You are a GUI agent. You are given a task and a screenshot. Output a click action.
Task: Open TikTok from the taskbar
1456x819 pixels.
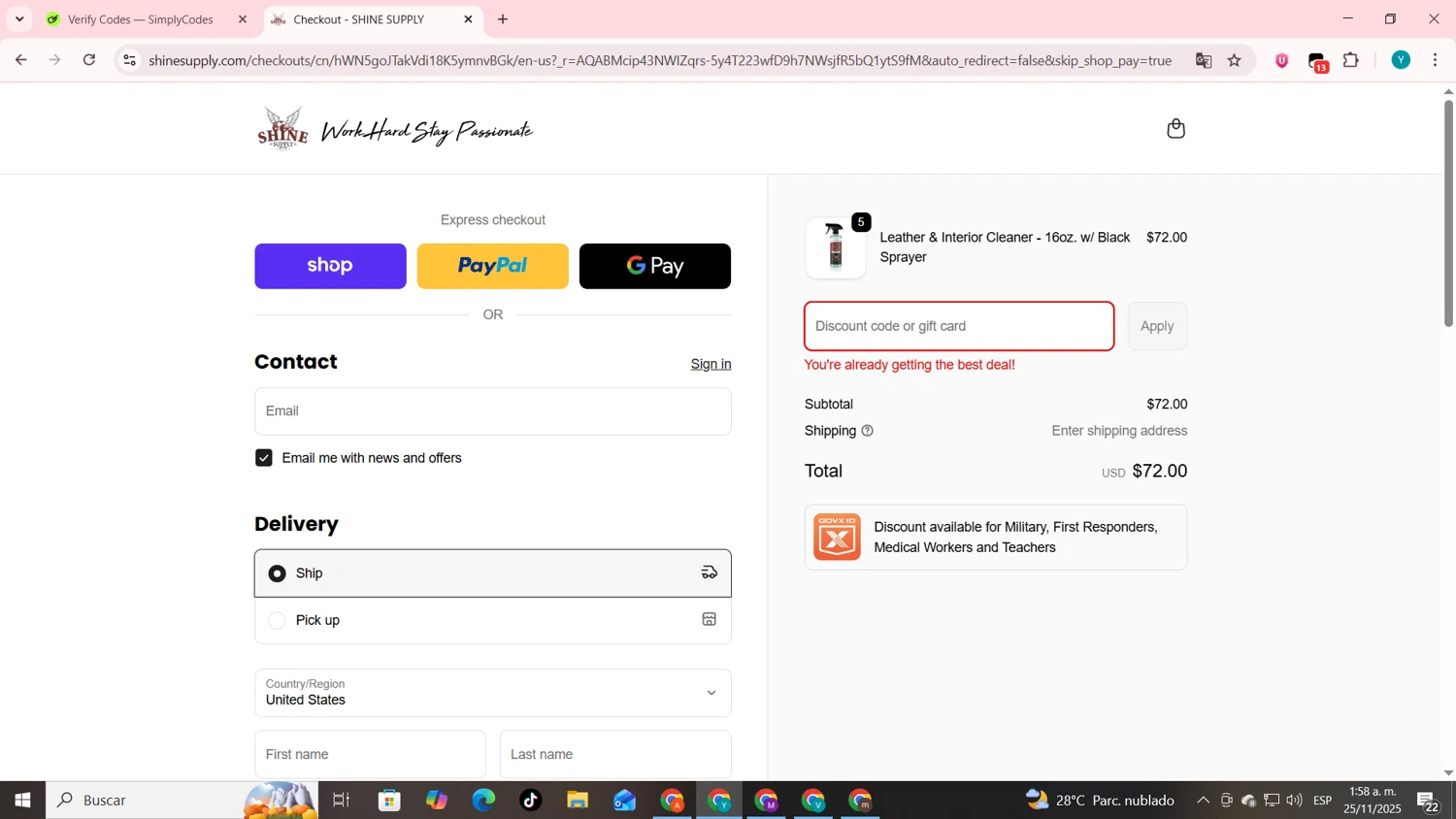click(530, 801)
